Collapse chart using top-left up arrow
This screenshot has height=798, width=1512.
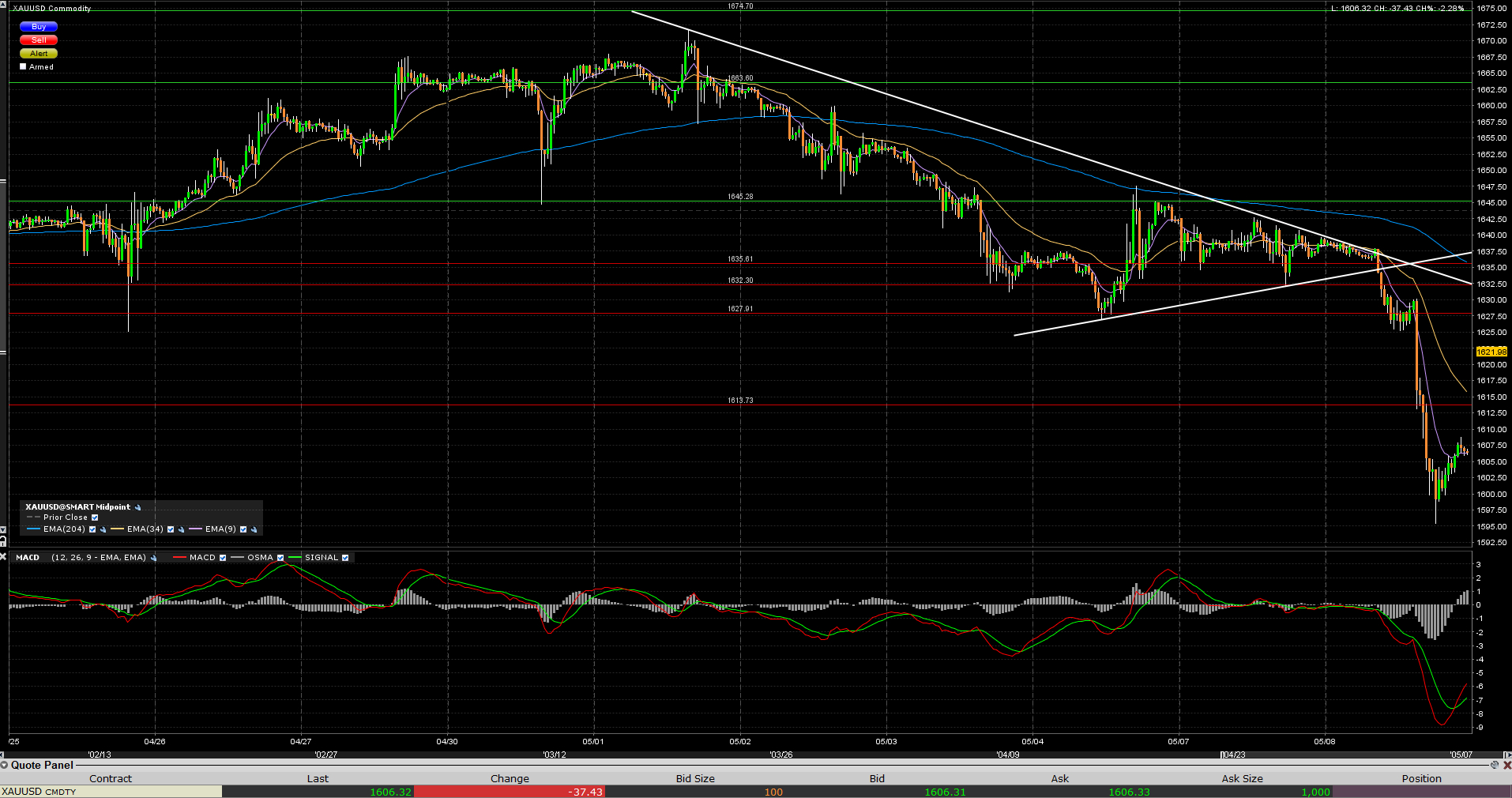click(x=3, y=5)
